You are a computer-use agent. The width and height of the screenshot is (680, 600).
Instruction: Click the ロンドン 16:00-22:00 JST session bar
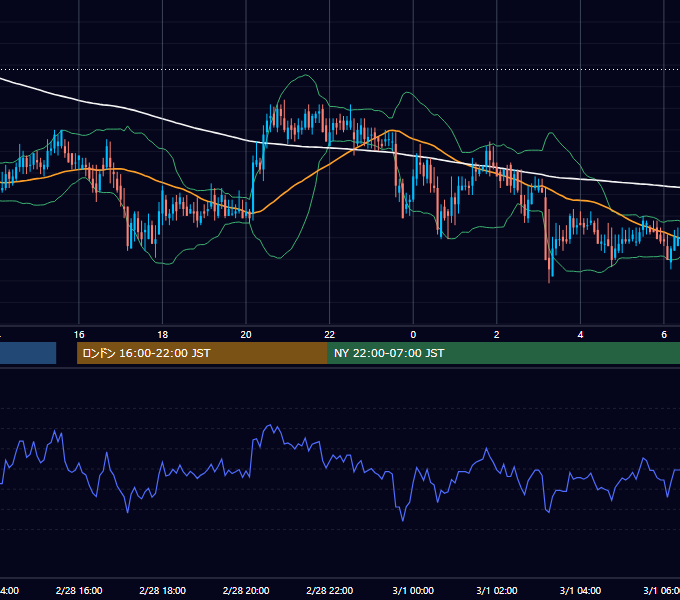click(x=202, y=353)
